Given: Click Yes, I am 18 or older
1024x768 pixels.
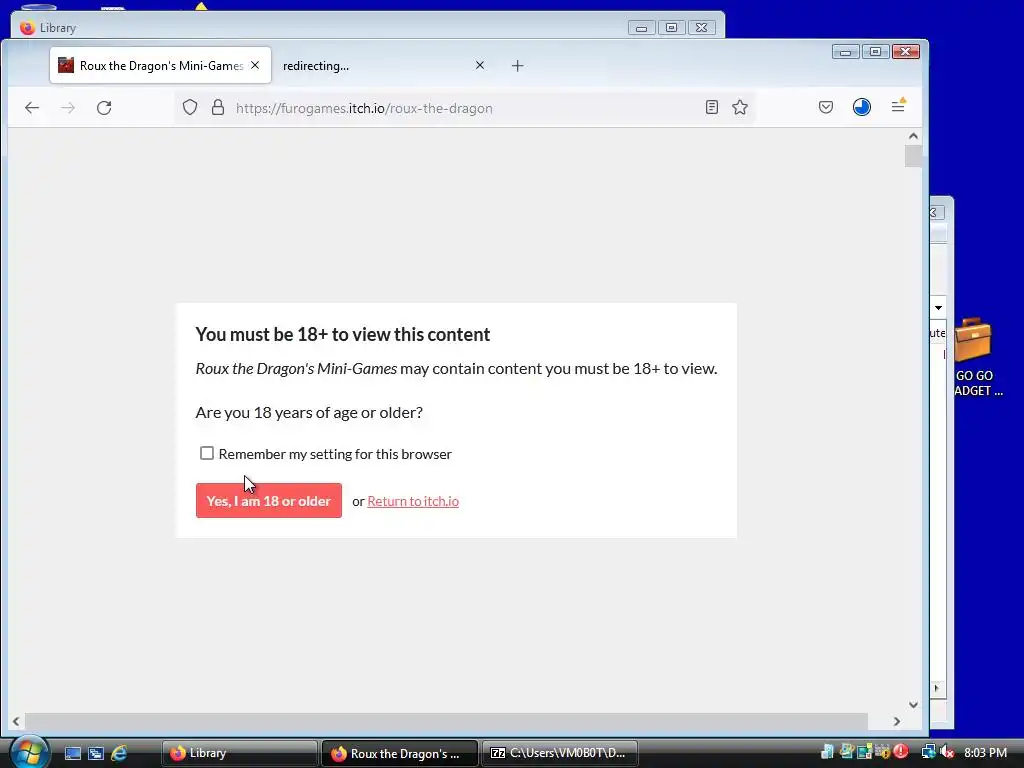Looking at the screenshot, I should tap(268, 501).
